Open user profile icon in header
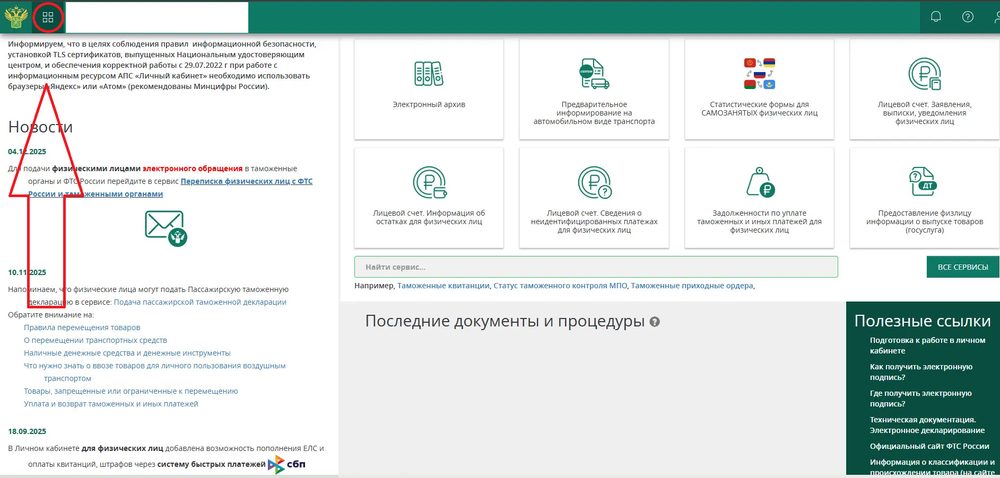Screen dimensions: 1000x478 [996, 17]
